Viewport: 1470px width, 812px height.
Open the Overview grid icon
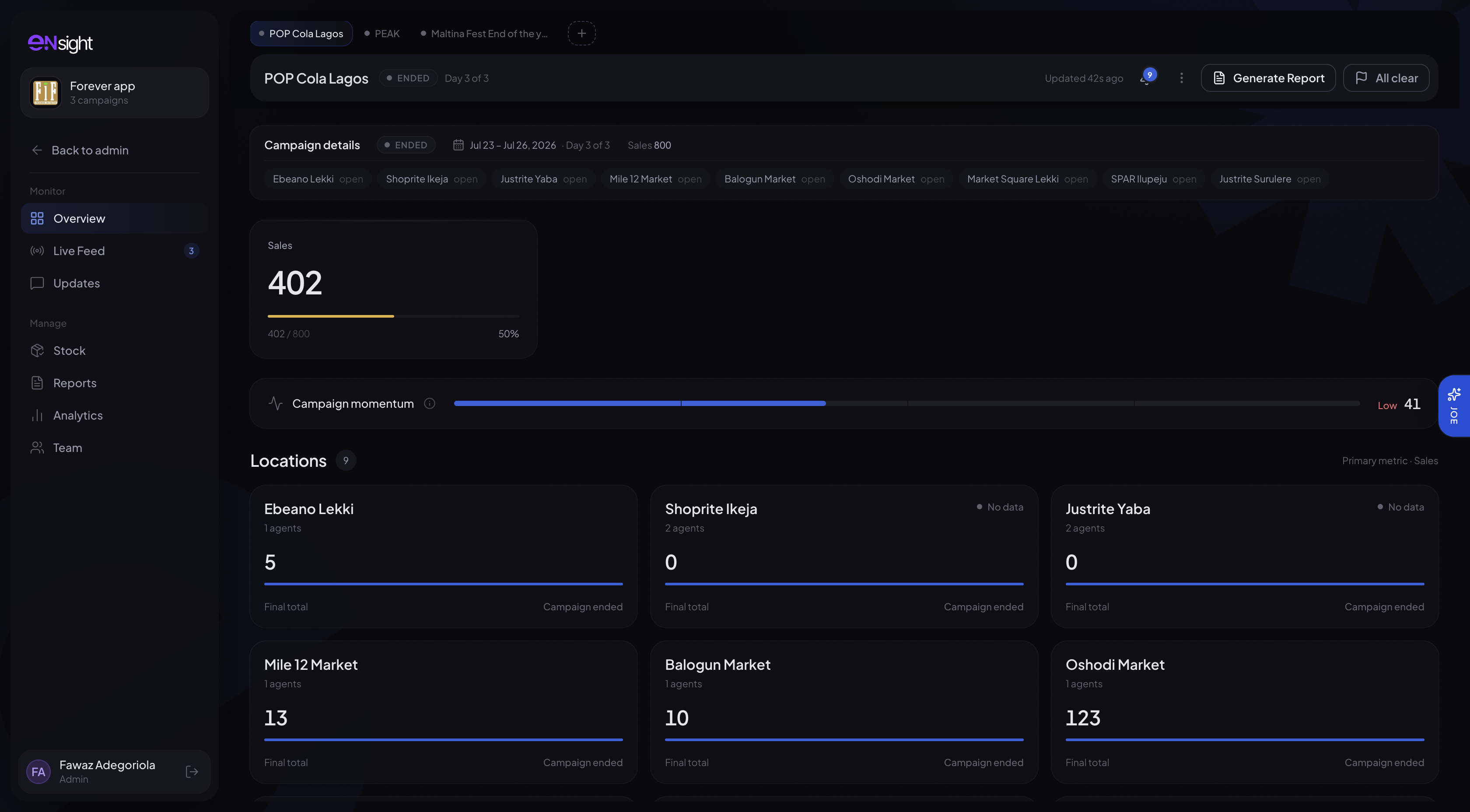tap(37, 219)
